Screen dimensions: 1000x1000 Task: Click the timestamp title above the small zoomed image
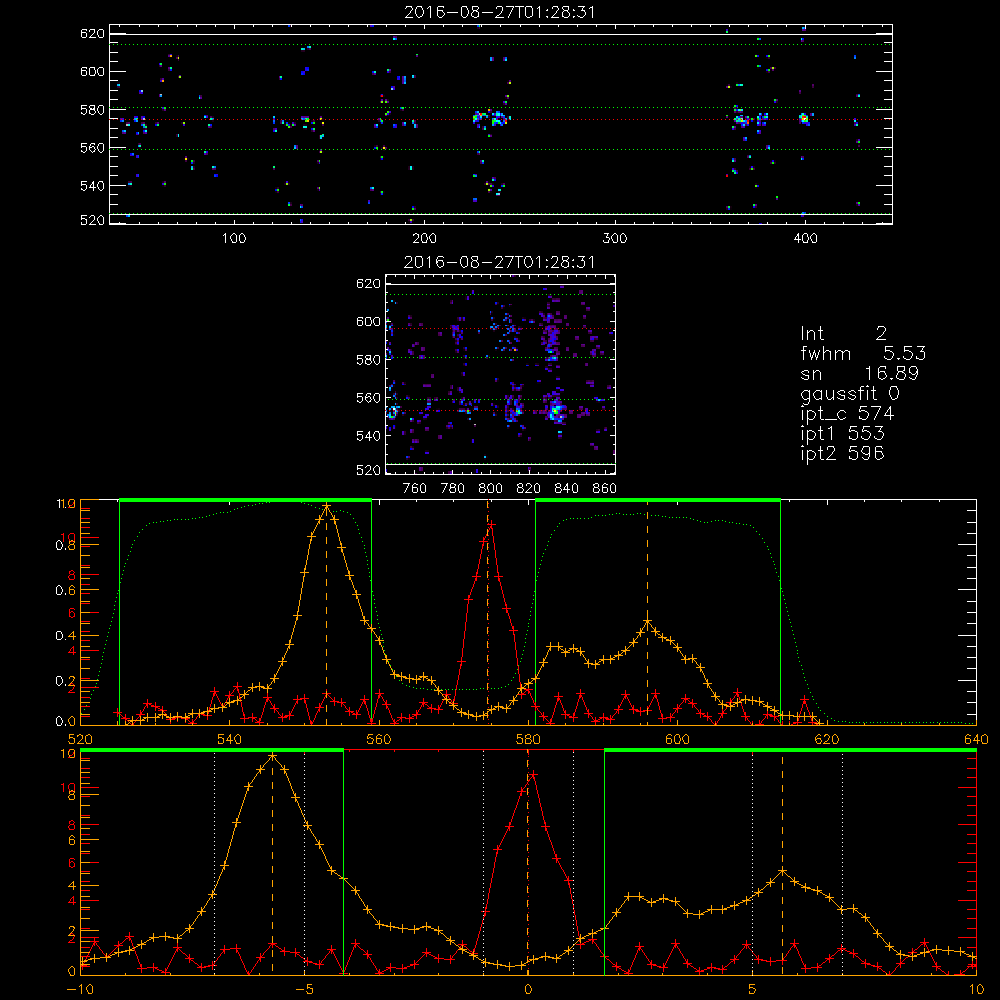click(x=499, y=262)
